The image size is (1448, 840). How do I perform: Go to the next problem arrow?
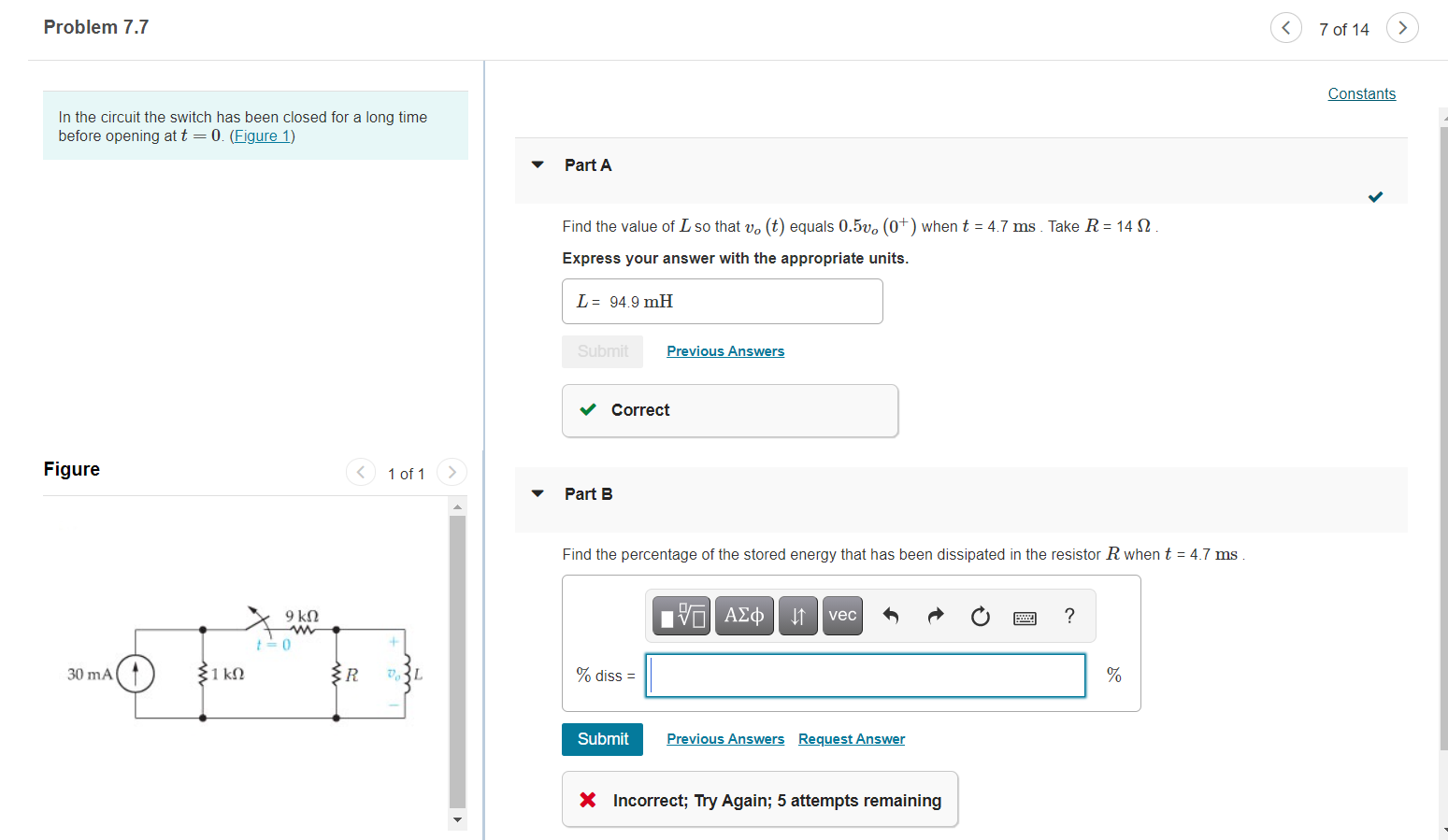click(x=1402, y=28)
